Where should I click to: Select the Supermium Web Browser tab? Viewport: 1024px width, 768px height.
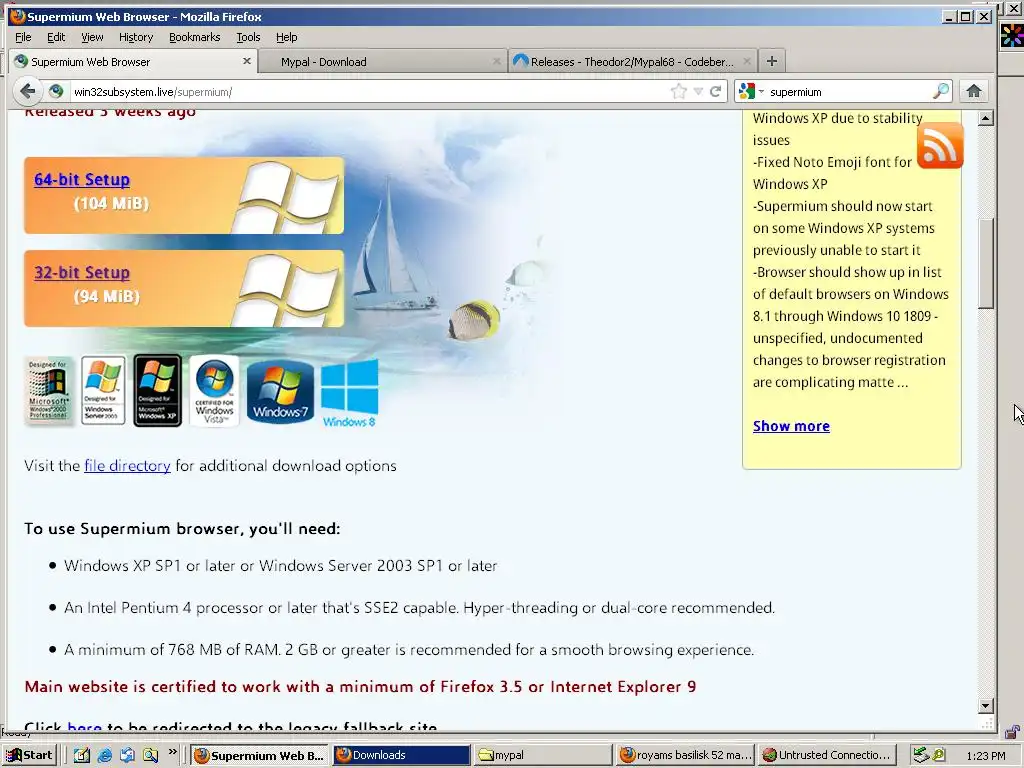[x=133, y=61]
